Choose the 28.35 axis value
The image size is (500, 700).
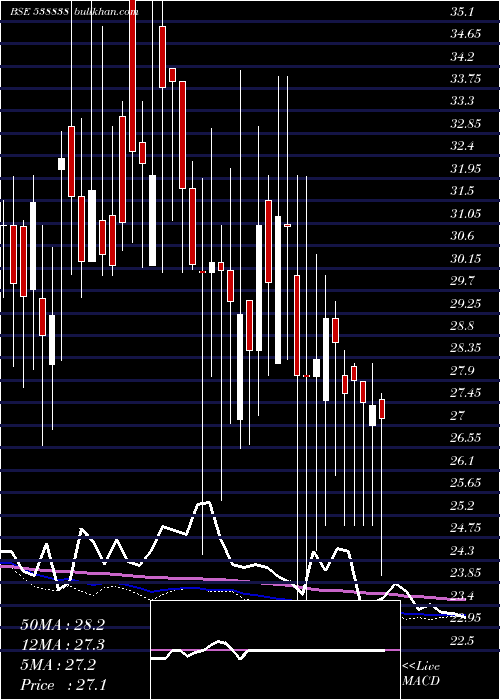tap(466, 348)
